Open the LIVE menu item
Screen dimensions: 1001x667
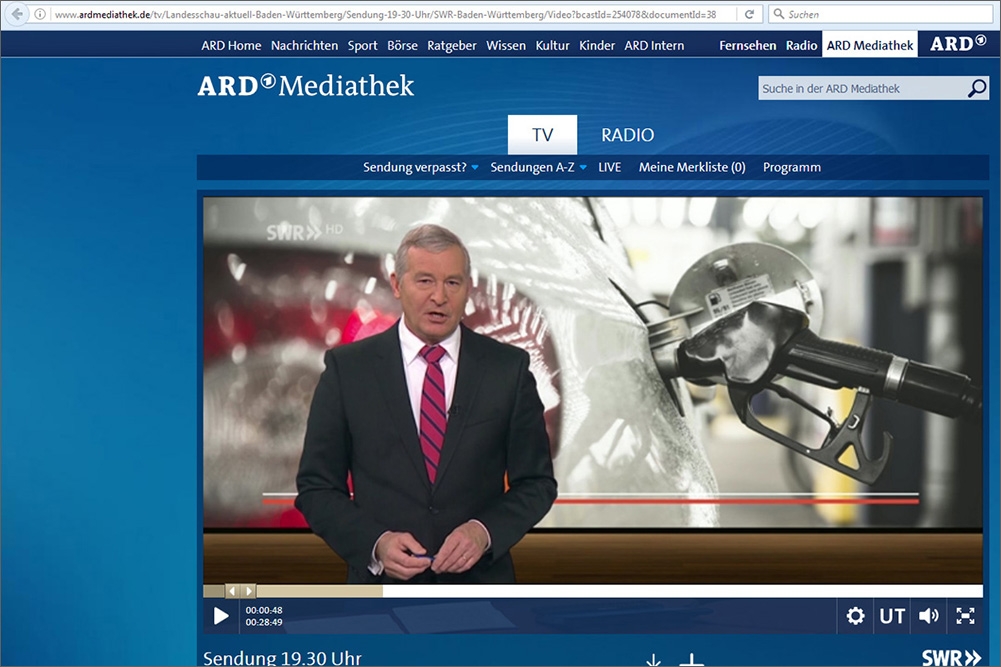(x=610, y=167)
